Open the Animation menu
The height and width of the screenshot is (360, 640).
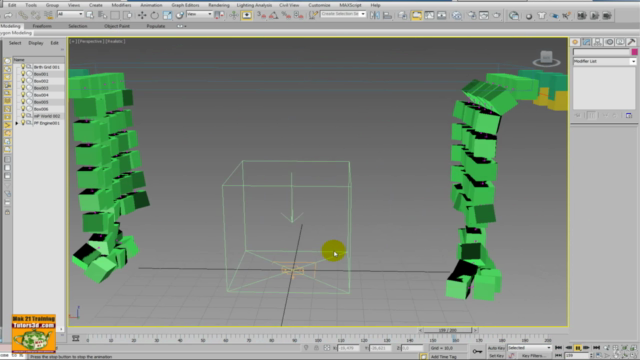151,5
